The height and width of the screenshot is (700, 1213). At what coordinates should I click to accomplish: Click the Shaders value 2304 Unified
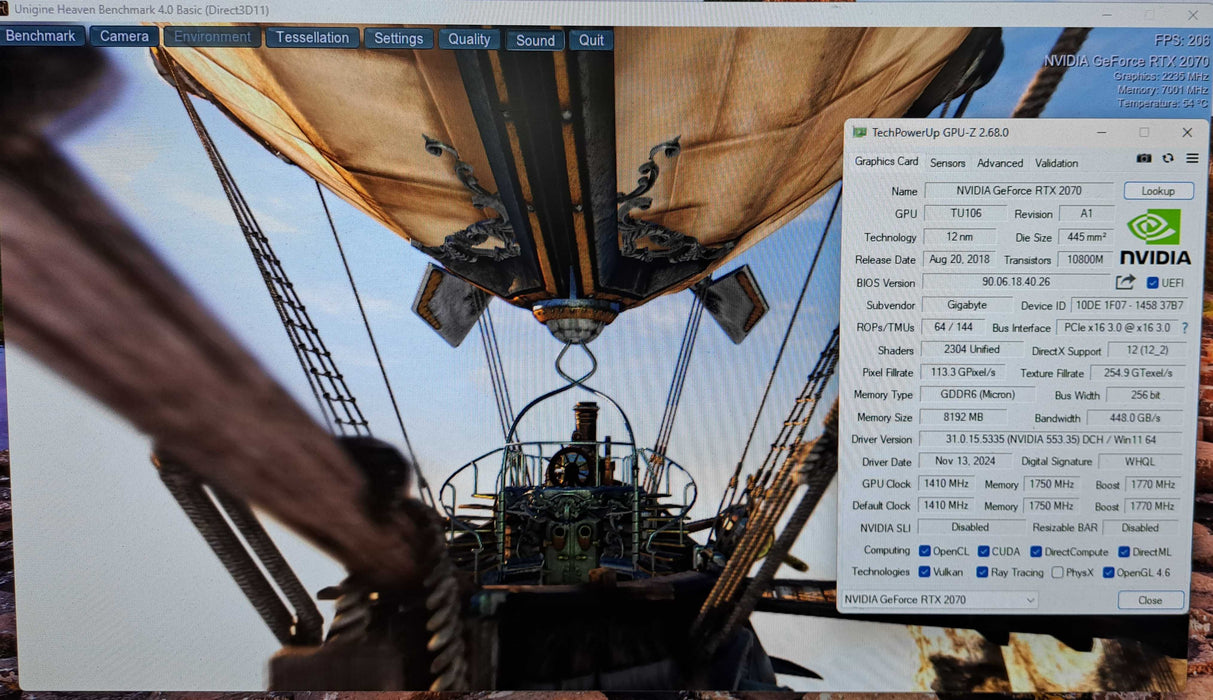(x=972, y=350)
